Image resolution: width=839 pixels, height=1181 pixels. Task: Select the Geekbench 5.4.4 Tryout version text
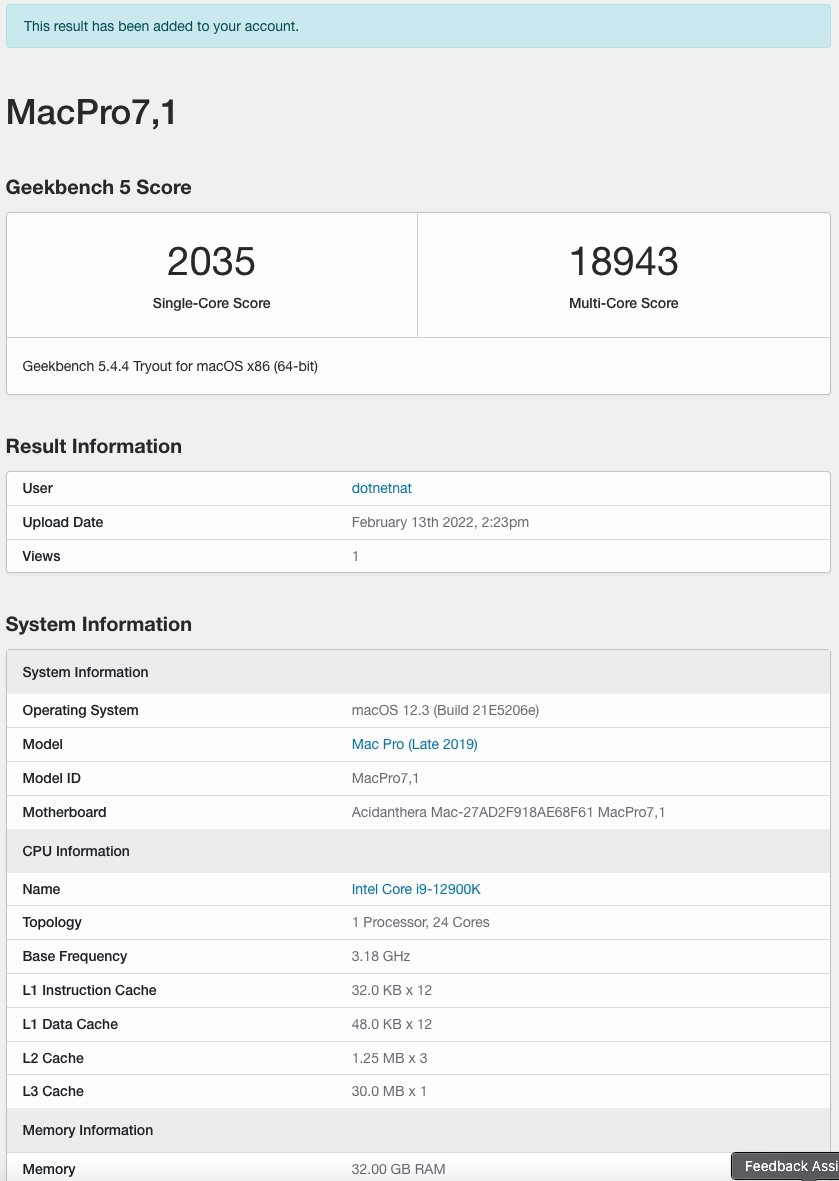point(170,366)
